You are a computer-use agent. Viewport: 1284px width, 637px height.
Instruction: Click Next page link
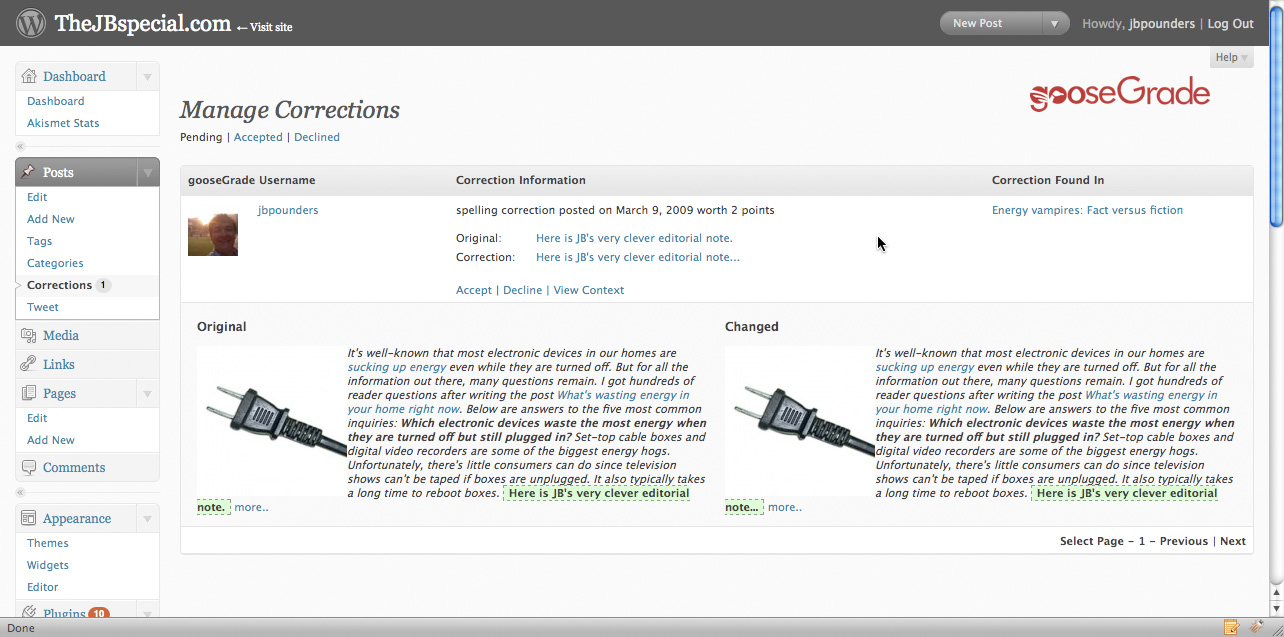point(1233,541)
